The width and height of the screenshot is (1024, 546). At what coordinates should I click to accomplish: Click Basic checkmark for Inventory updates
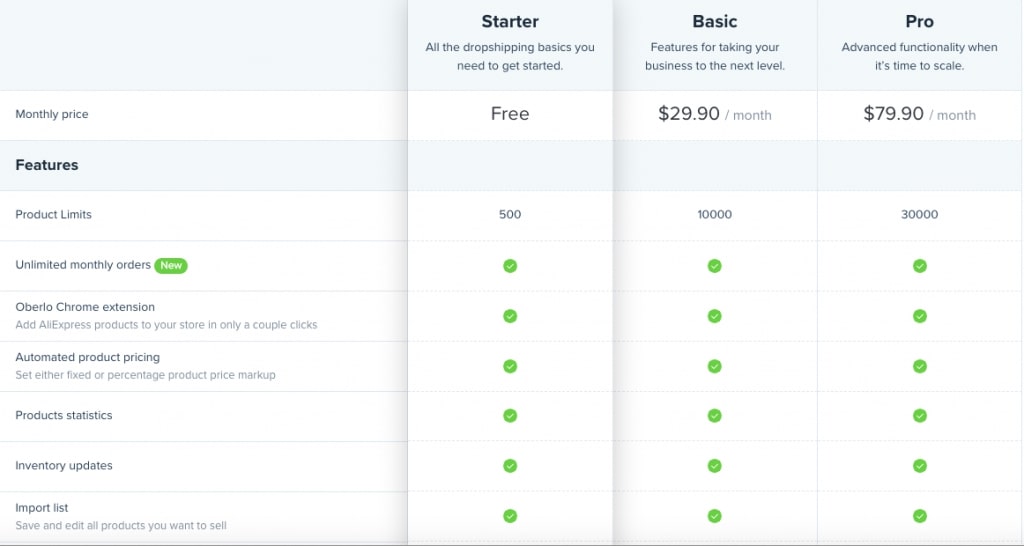click(714, 466)
